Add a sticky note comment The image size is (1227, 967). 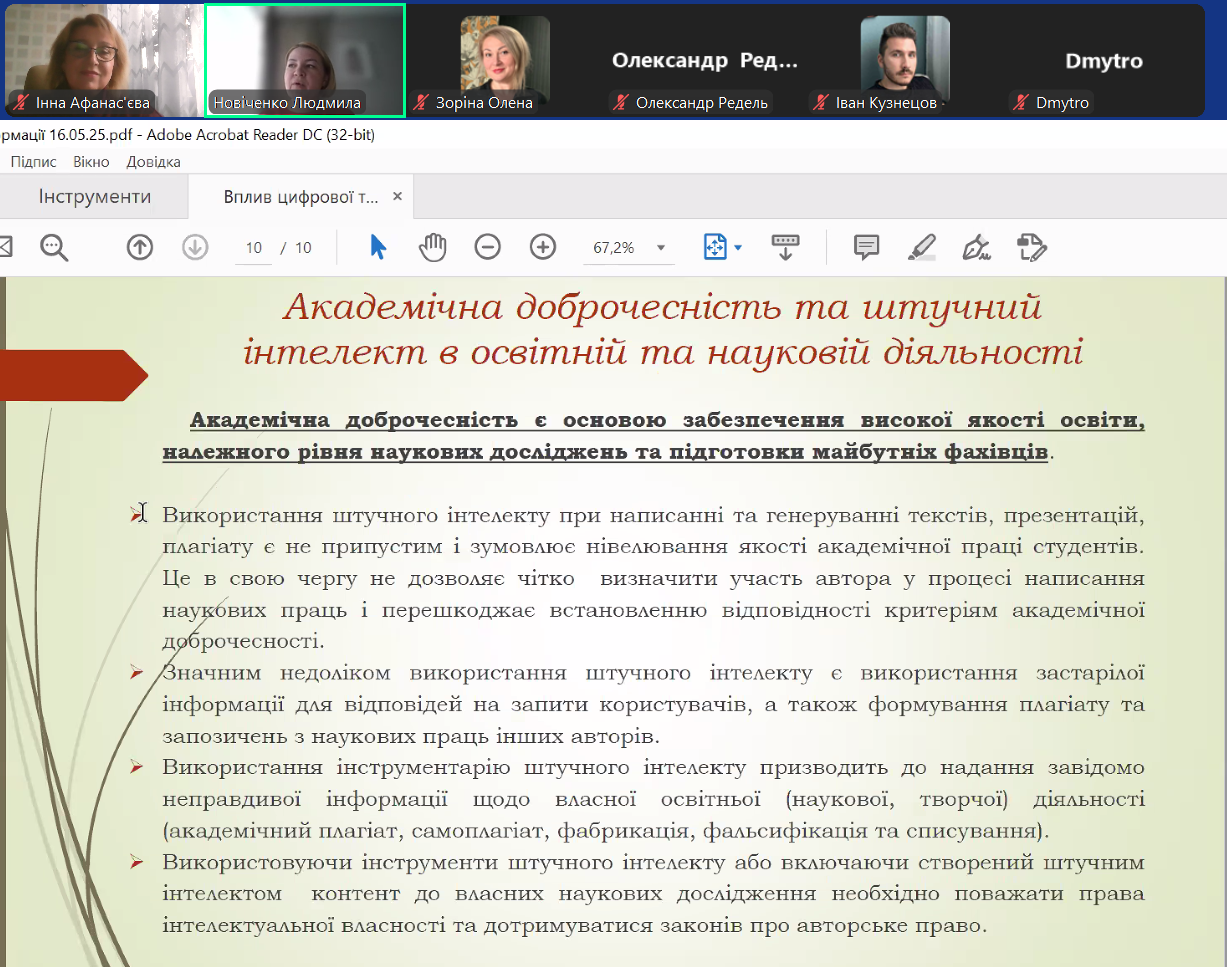pos(866,247)
